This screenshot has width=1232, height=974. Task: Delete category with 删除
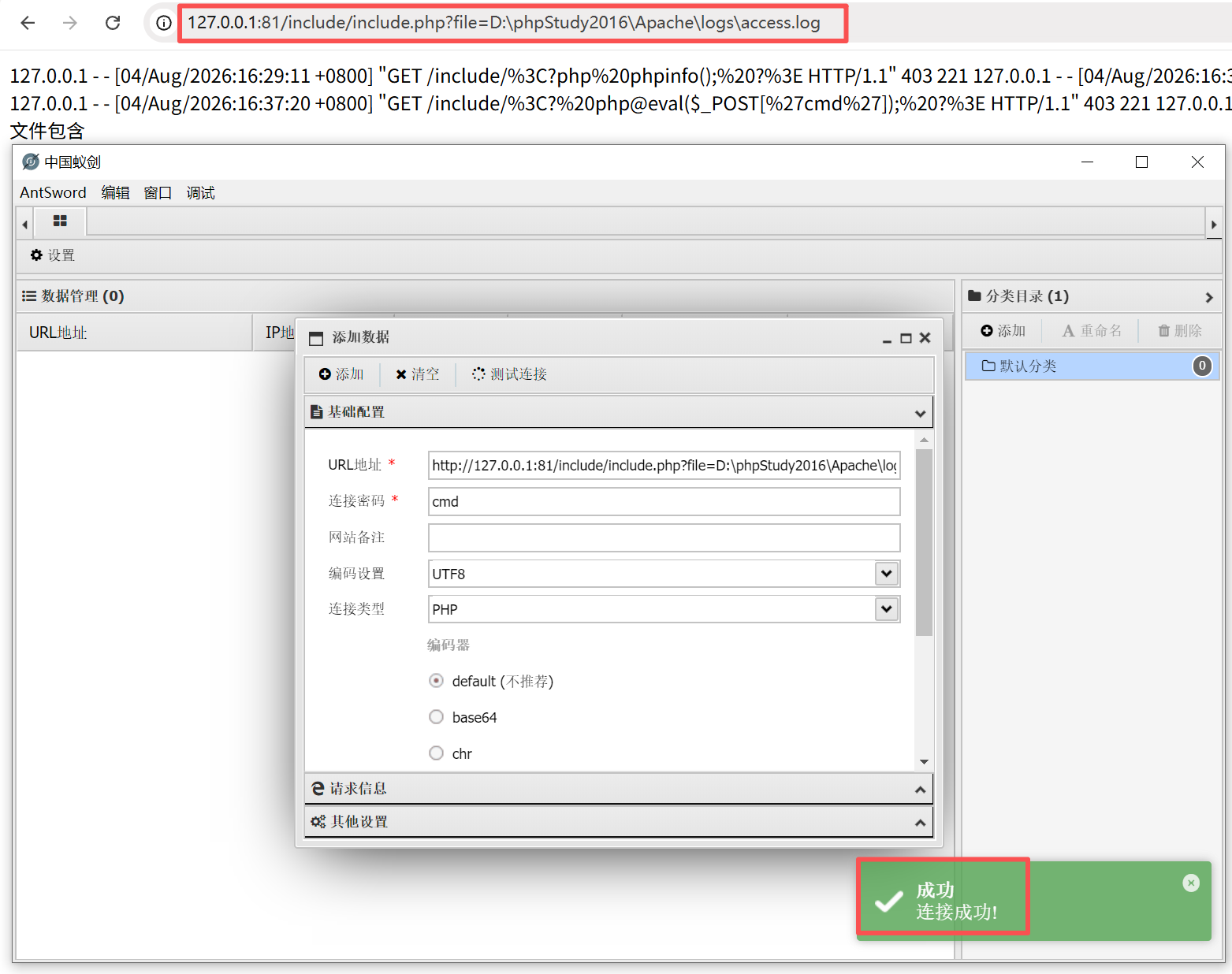point(1180,331)
